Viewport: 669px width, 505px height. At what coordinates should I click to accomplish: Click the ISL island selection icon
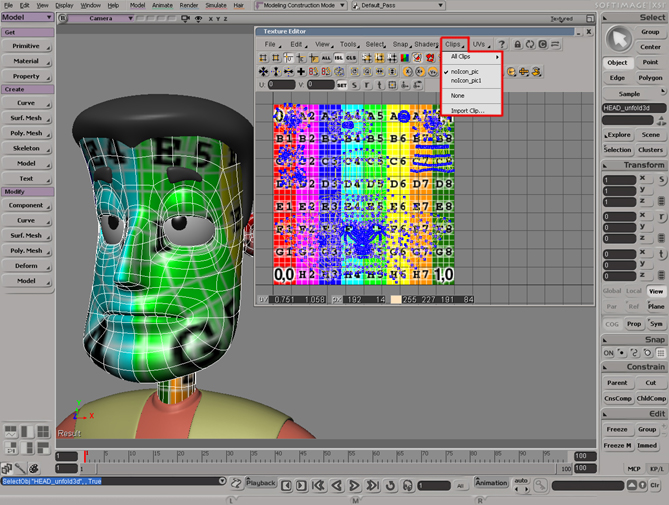(340, 58)
